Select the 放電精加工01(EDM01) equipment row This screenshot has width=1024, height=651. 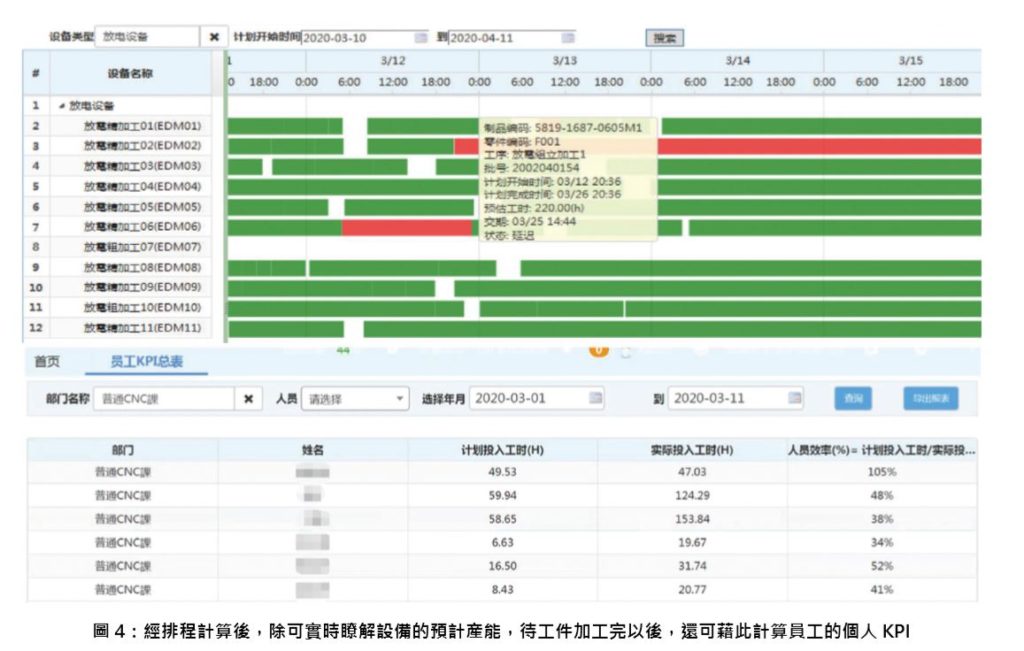pos(142,126)
